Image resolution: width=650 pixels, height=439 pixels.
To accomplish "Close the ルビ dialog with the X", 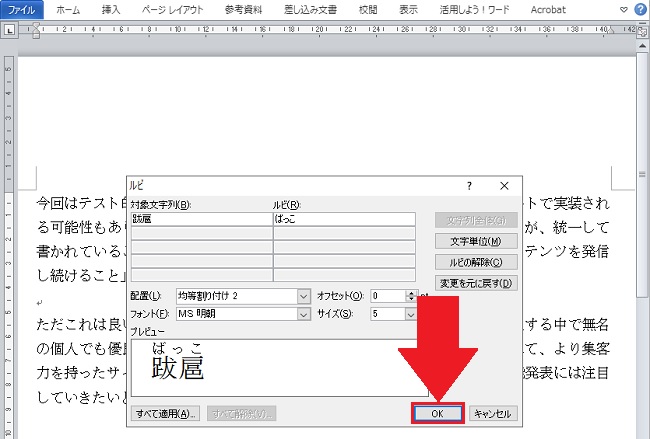I will point(504,186).
